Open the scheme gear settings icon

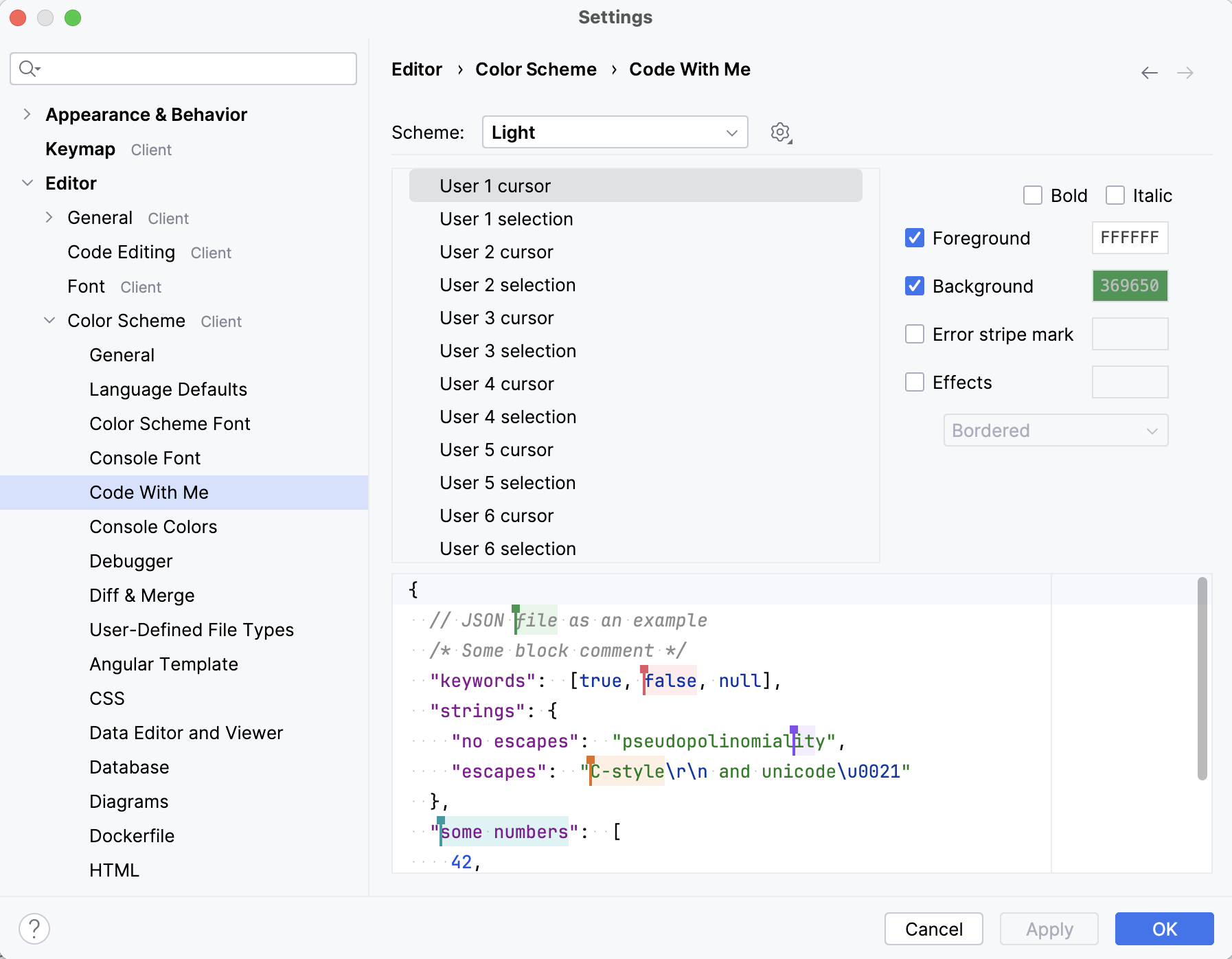pos(780,132)
